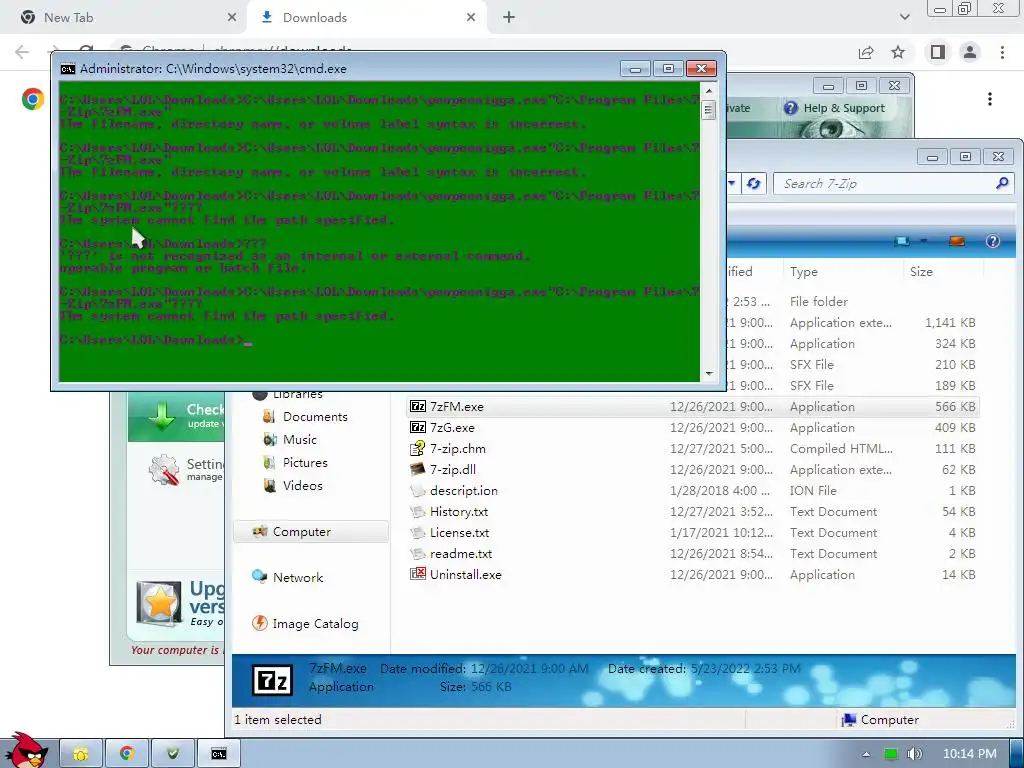The height and width of the screenshot is (768, 1024).
Task: Open a new Chrome tab with plus
Action: (509, 18)
